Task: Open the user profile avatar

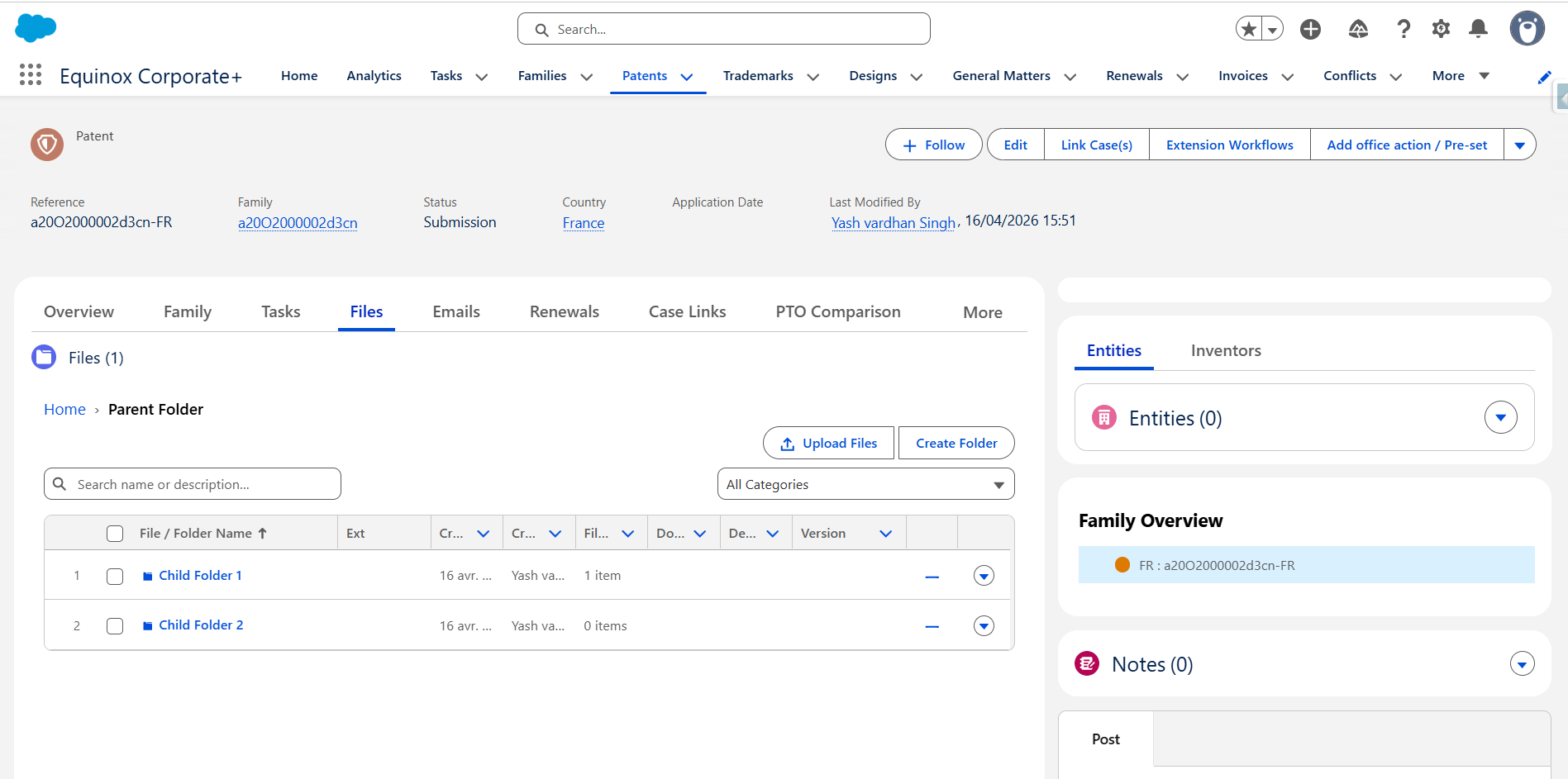Action: [1527, 29]
